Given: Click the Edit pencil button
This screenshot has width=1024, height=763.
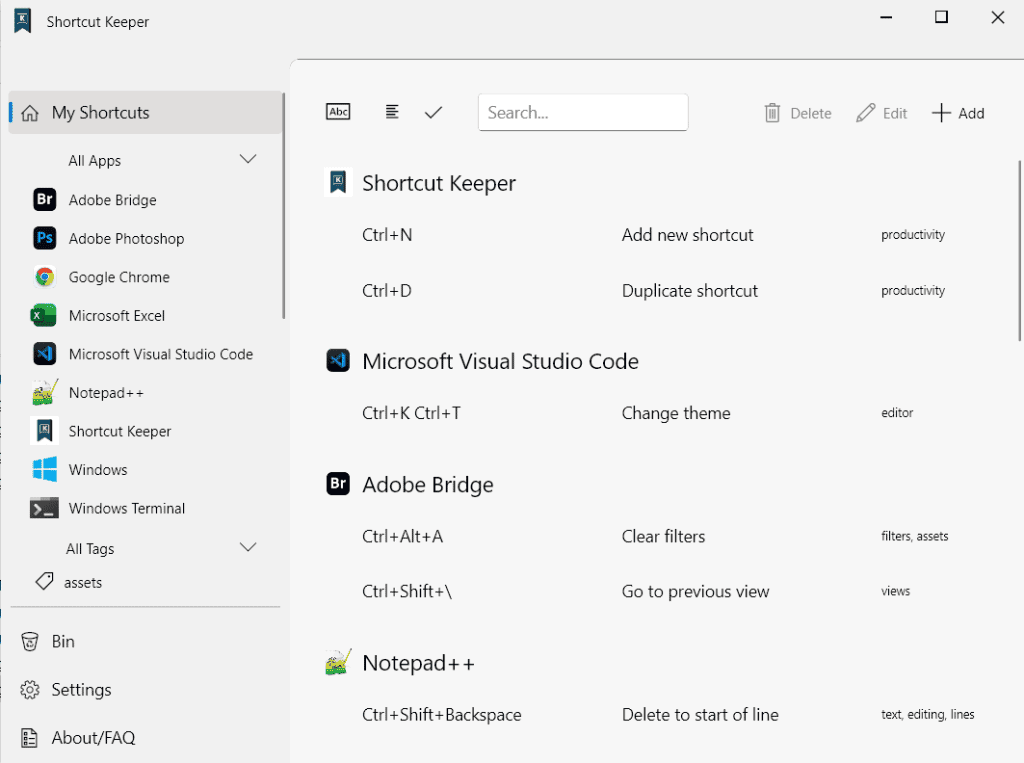Looking at the screenshot, I should (882, 113).
